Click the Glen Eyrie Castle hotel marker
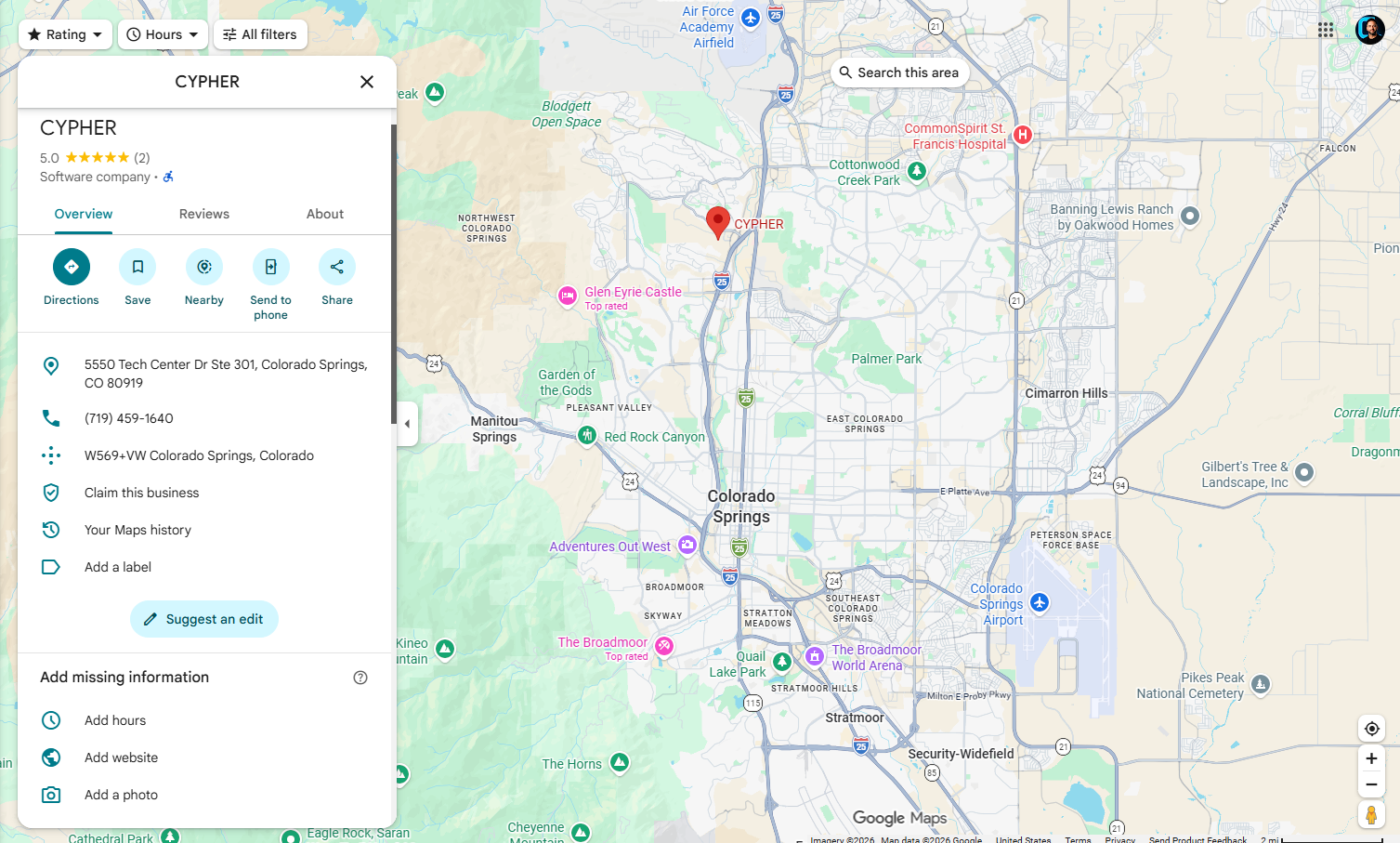This screenshot has width=1400, height=843. point(568,296)
